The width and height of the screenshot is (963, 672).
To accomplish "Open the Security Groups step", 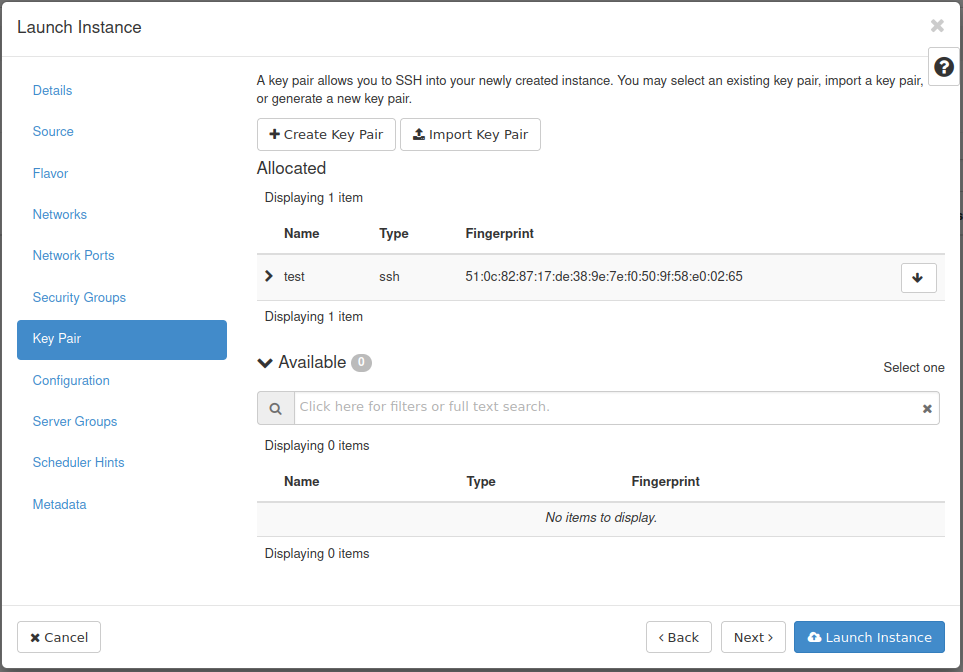I will point(79,298).
